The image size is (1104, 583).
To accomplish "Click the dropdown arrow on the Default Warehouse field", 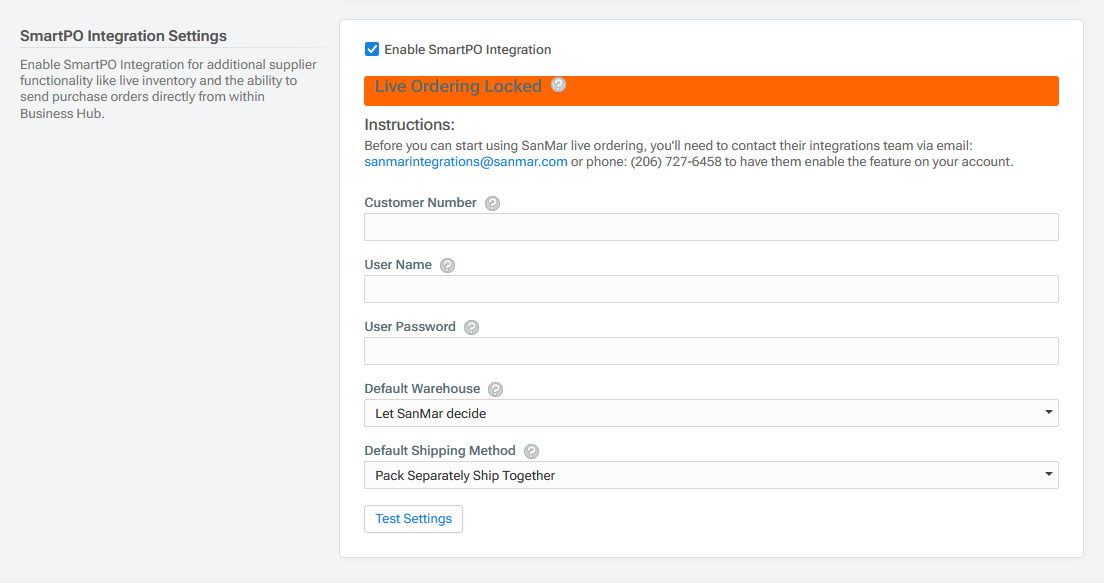I will click(1048, 413).
